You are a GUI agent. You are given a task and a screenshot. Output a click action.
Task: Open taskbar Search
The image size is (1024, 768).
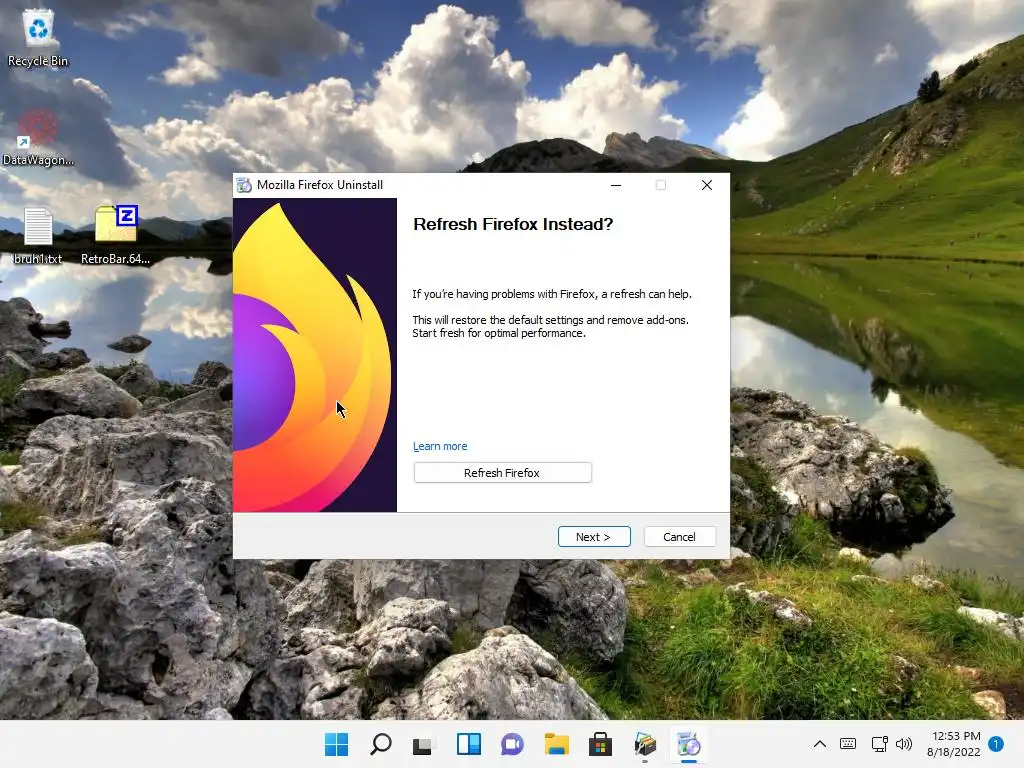pyautogui.click(x=381, y=744)
